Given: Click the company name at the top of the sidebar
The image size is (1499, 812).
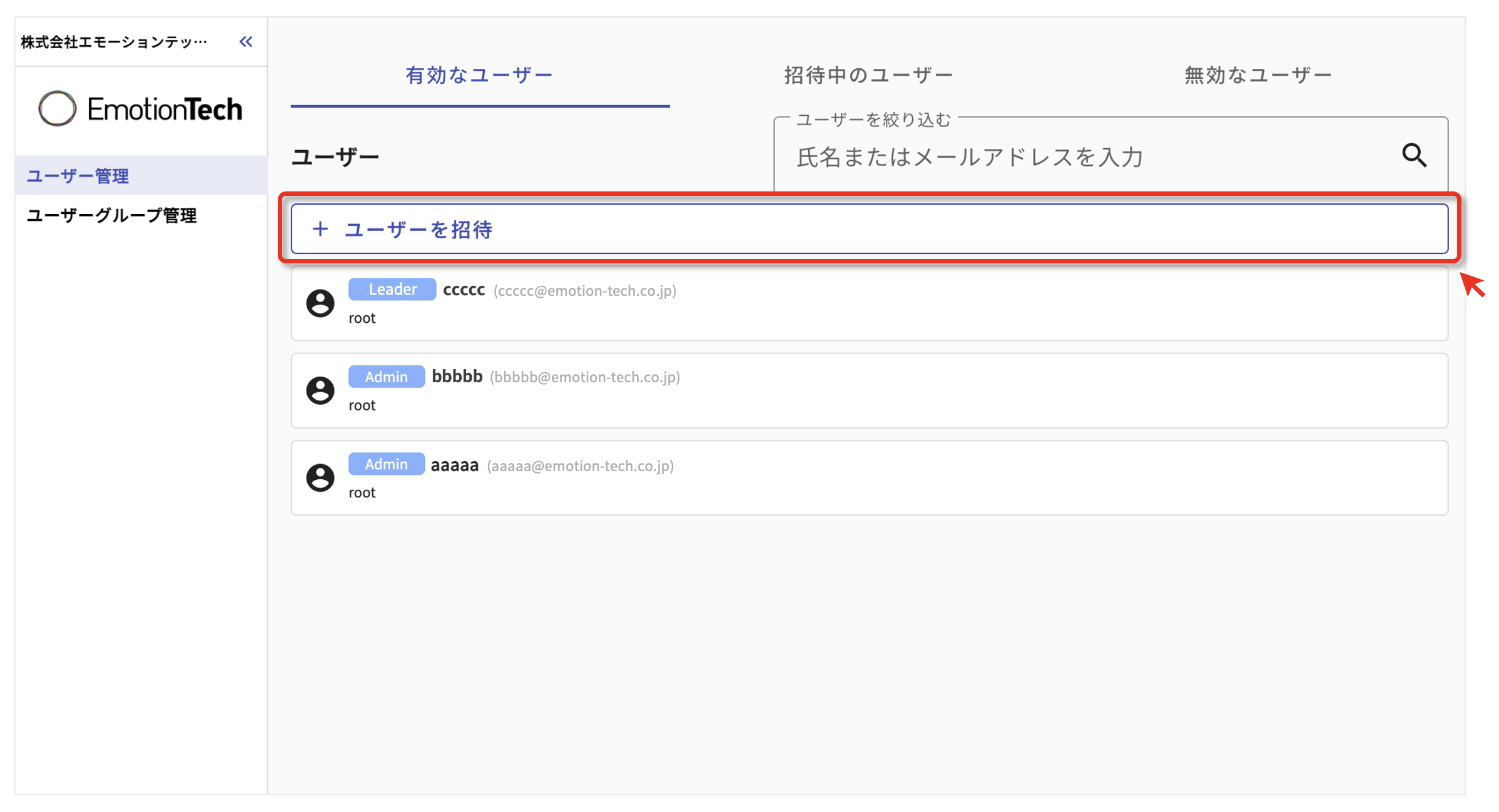Looking at the screenshot, I should pyautogui.click(x=114, y=42).
